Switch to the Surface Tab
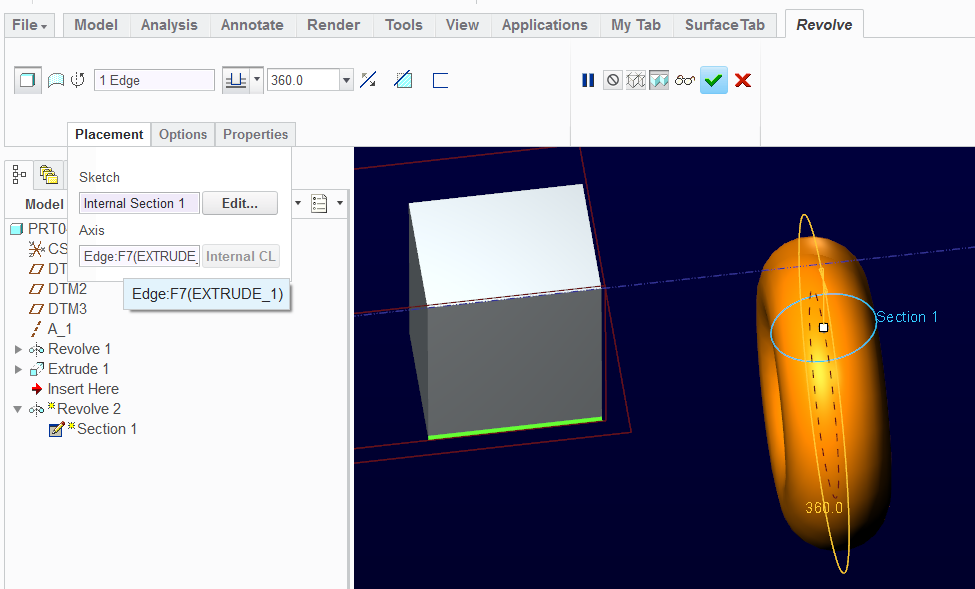Image resolution: width=975 pixels, height=589 pixels. (x=725, y=26)
